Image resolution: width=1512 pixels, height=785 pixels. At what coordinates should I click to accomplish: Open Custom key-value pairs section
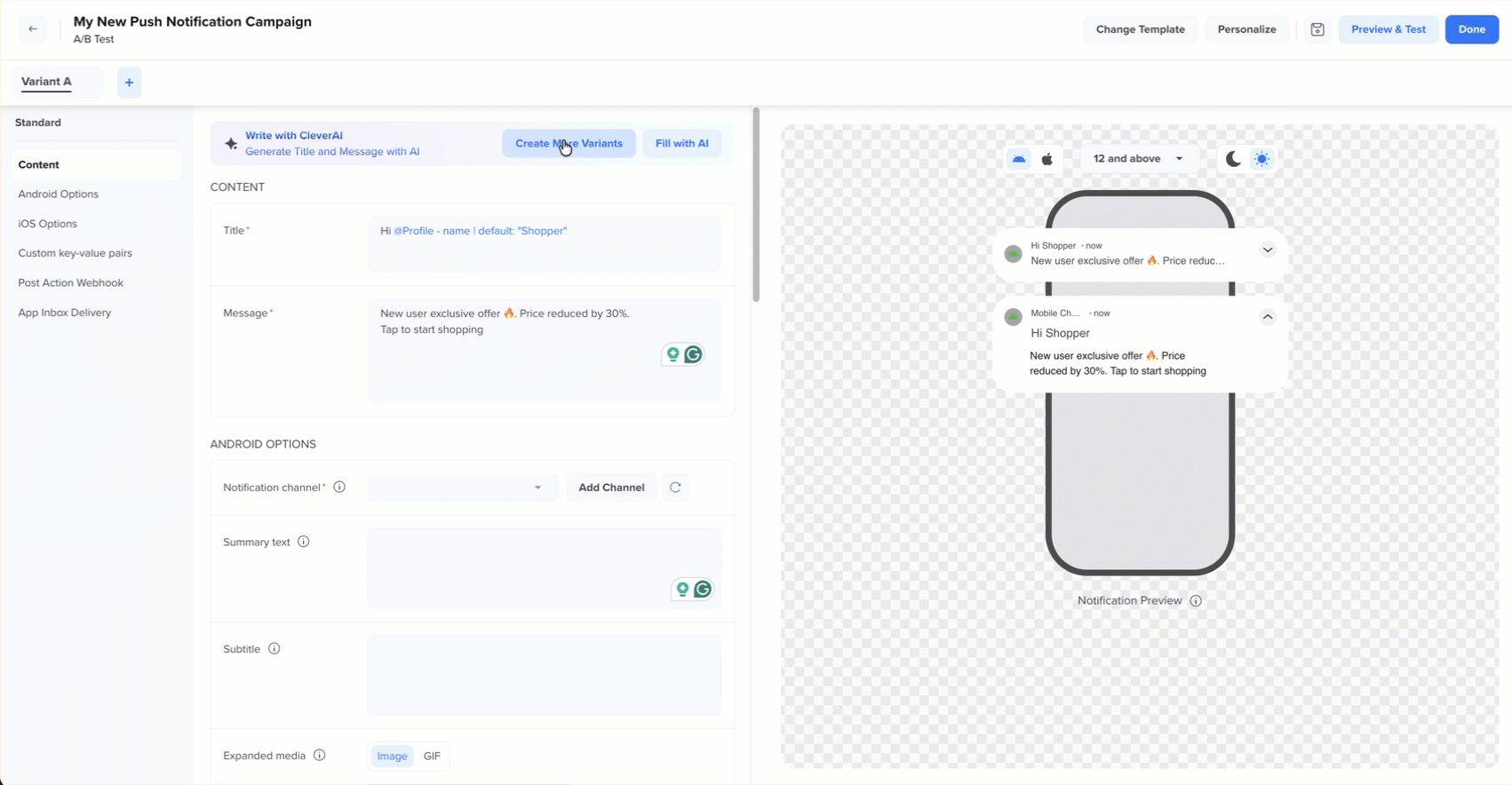pos(76,253)
